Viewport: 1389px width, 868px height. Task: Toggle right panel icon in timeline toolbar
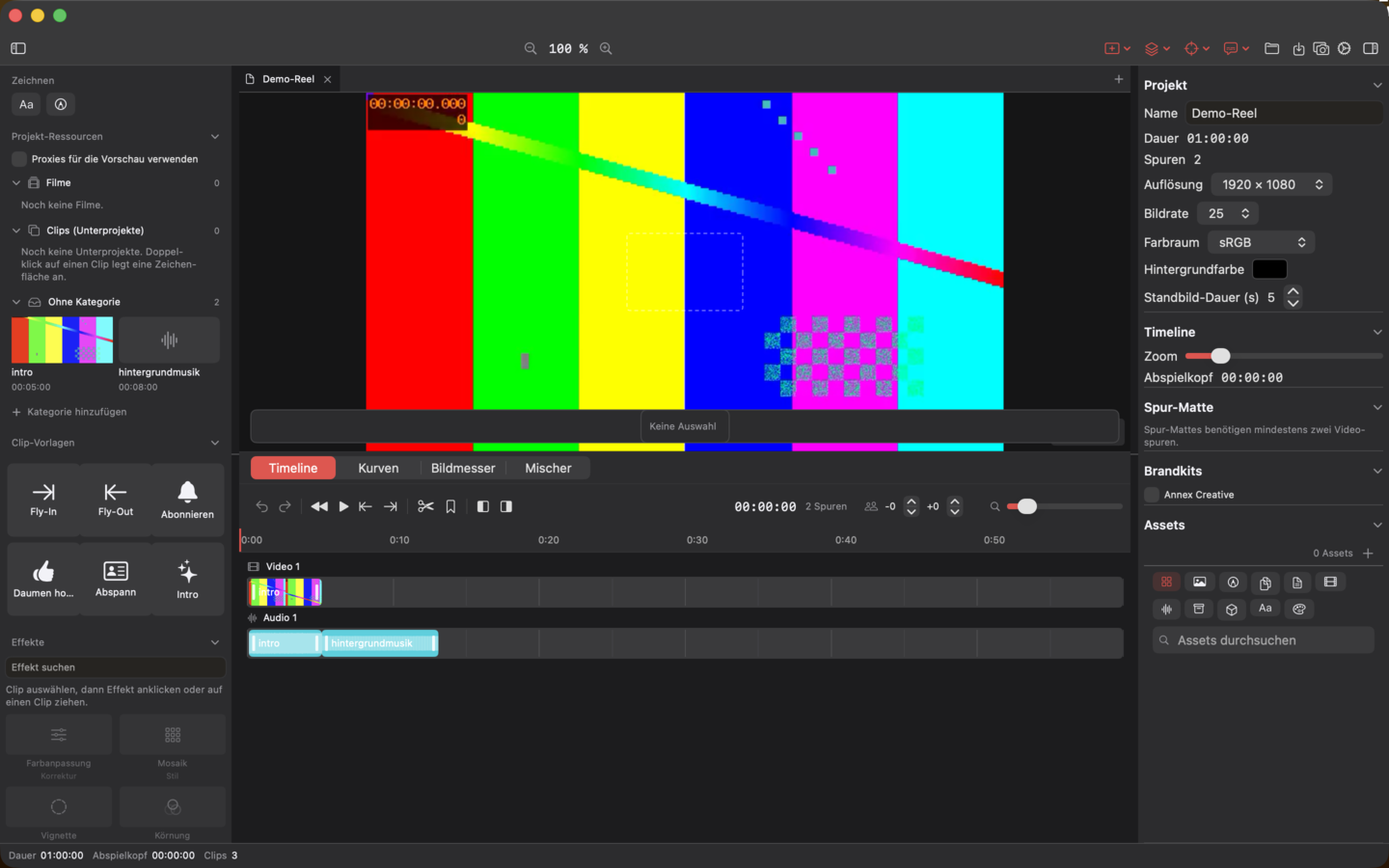click(506, 506)
